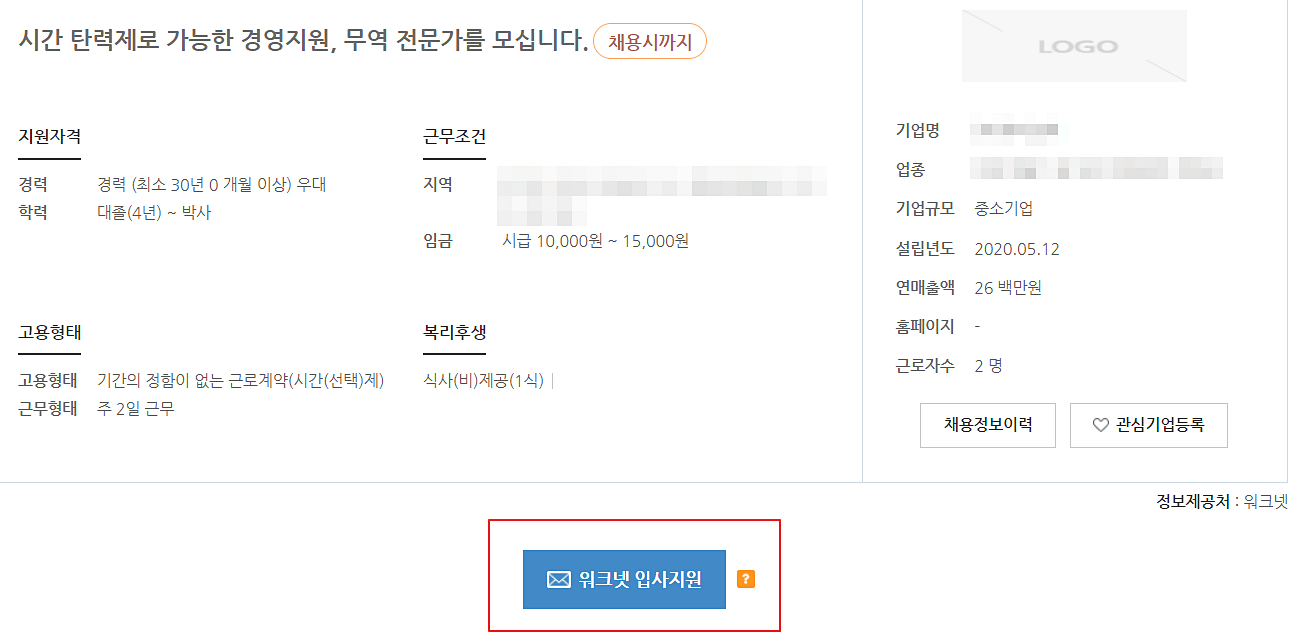The height and width of the screenshot is (637, 1304).
Task: Expand the 채용정보이력 hiring history panel
Action: click(x=987, y=424)
